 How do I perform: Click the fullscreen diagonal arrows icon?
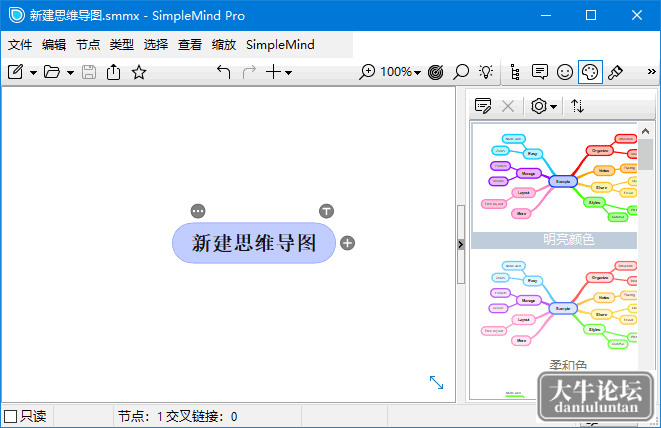point(436,382)
